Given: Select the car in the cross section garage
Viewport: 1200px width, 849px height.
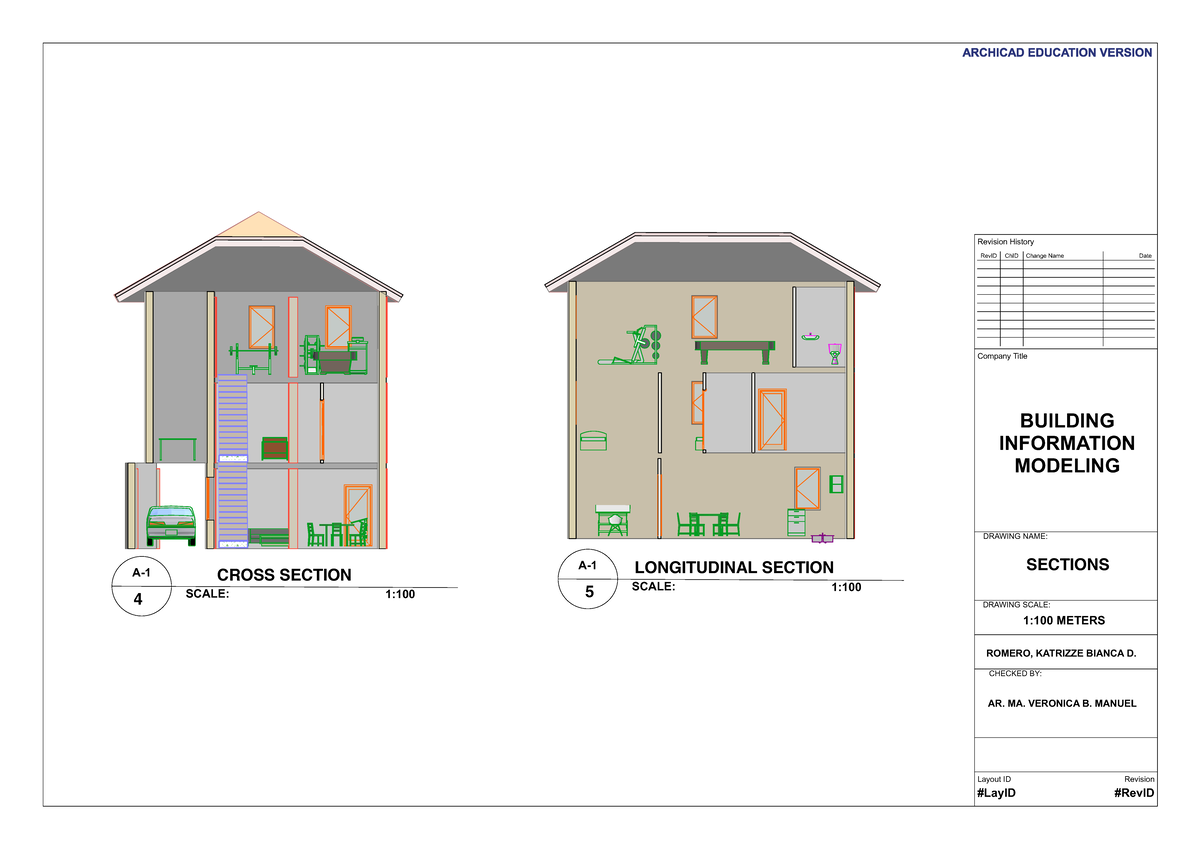Looking at the screenshot, I should click(171, 526).
